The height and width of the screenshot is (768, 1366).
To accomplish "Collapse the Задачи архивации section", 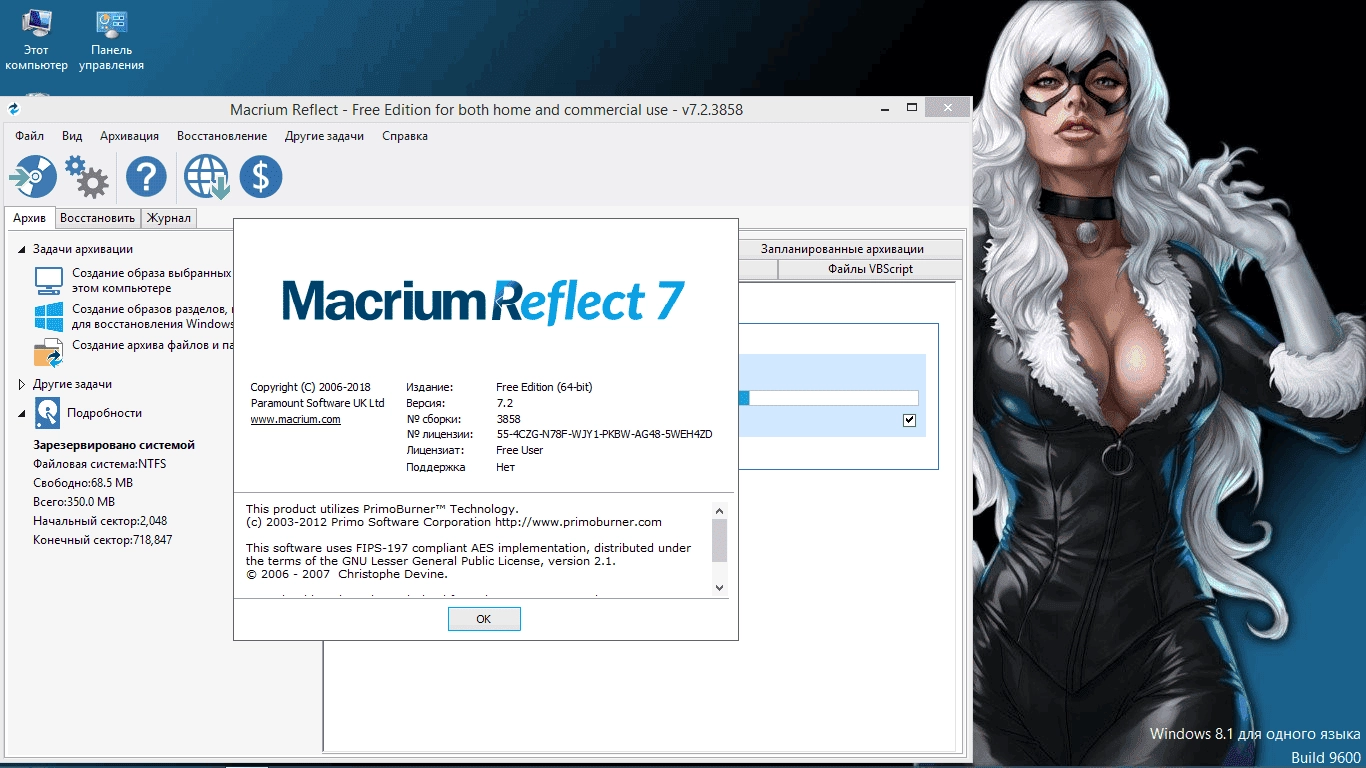I will 22,249.
